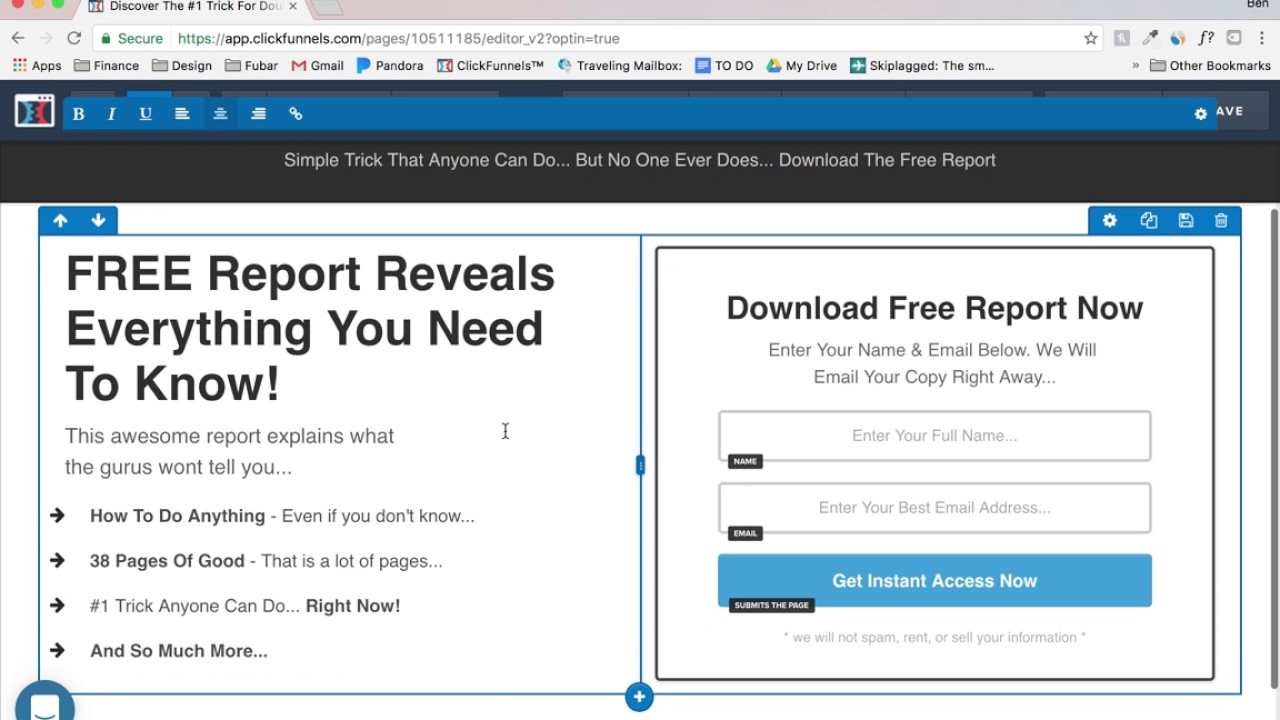Viewport: 1280px width, 720px height.
Task: Go back with the browser back arrow
Action: pyautogui.click(x=18, y=38)
